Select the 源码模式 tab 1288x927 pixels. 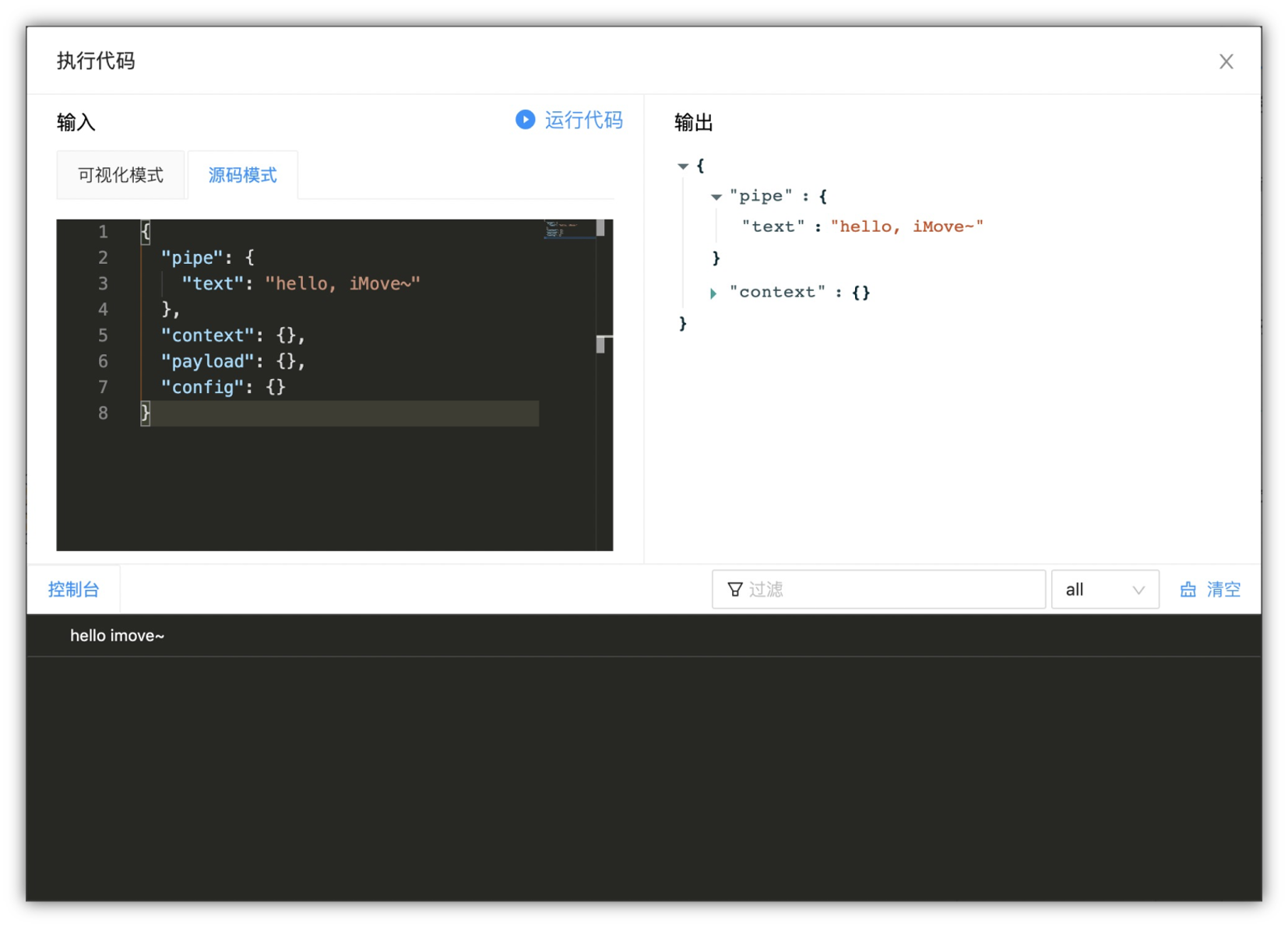click(x=242, y=175)
